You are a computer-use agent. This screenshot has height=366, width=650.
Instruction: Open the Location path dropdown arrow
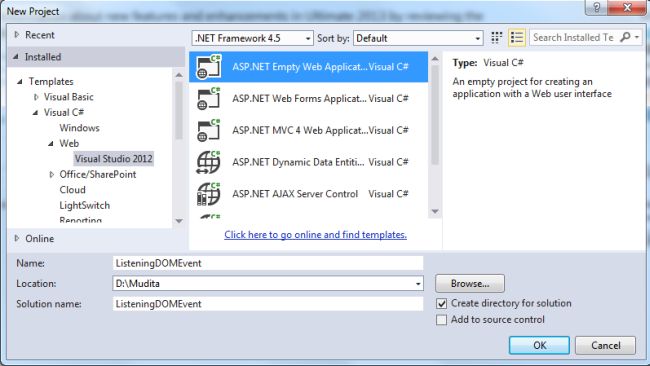point(418,284)
